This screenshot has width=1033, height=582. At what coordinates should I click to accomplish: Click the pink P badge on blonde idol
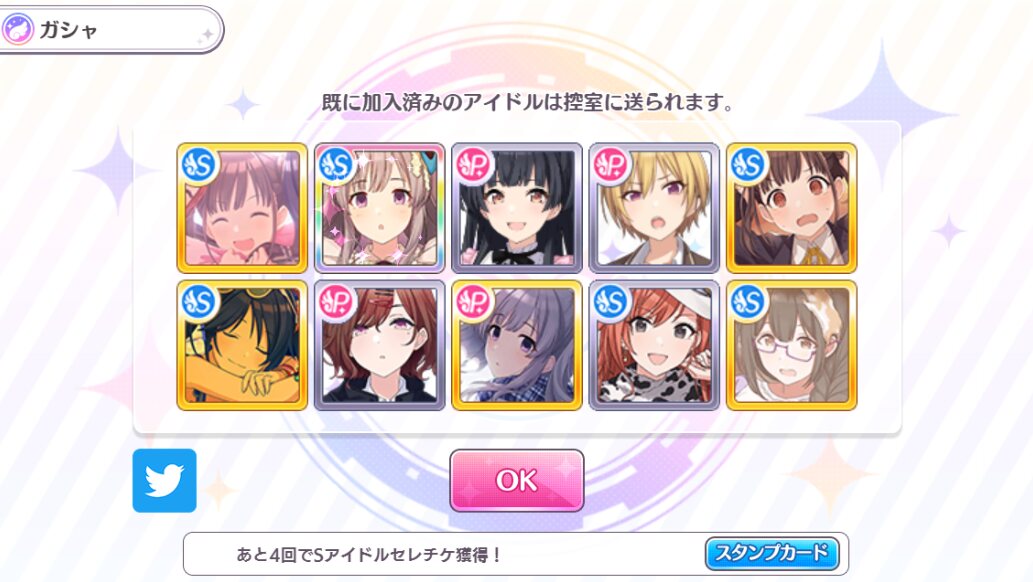(610, 164)
